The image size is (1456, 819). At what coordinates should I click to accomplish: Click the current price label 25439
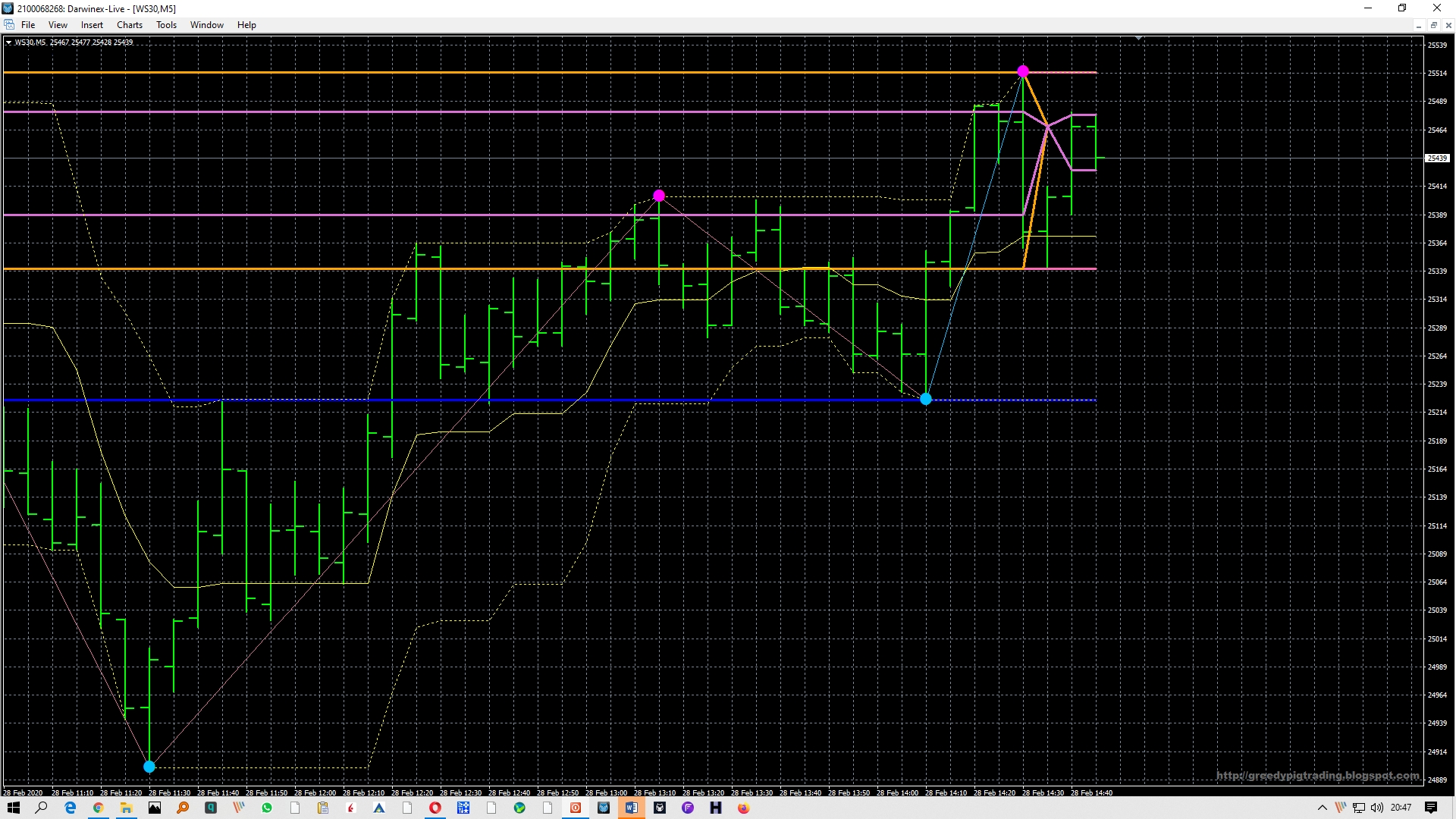pos(1437,158)
